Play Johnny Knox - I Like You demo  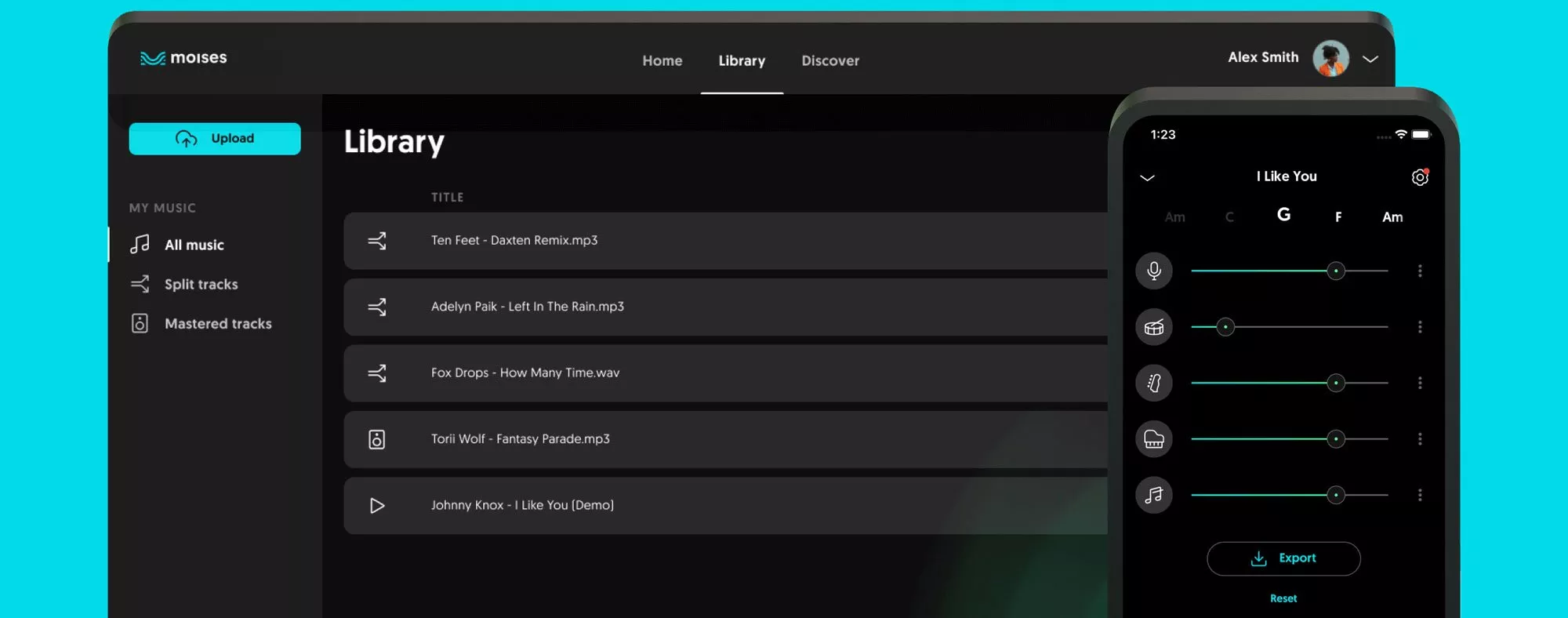point(377,506)
